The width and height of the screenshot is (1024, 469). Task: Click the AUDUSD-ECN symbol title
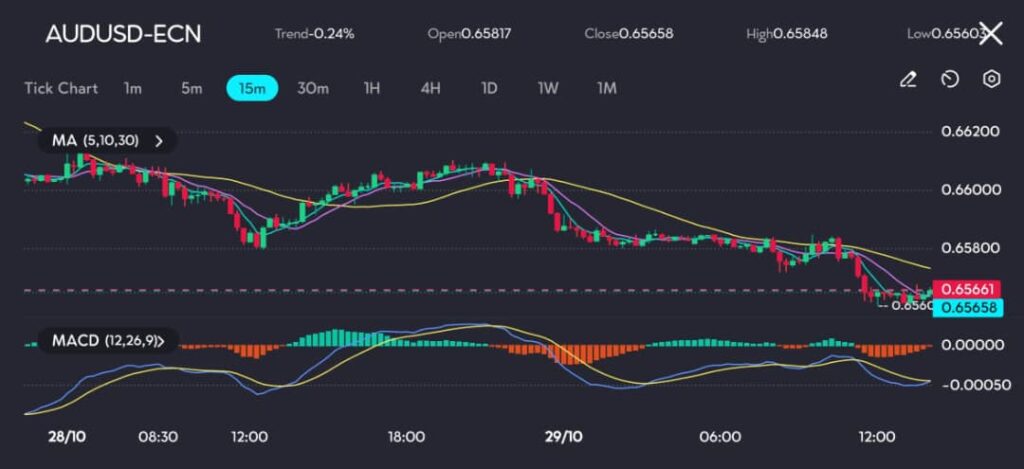point(123,34)
